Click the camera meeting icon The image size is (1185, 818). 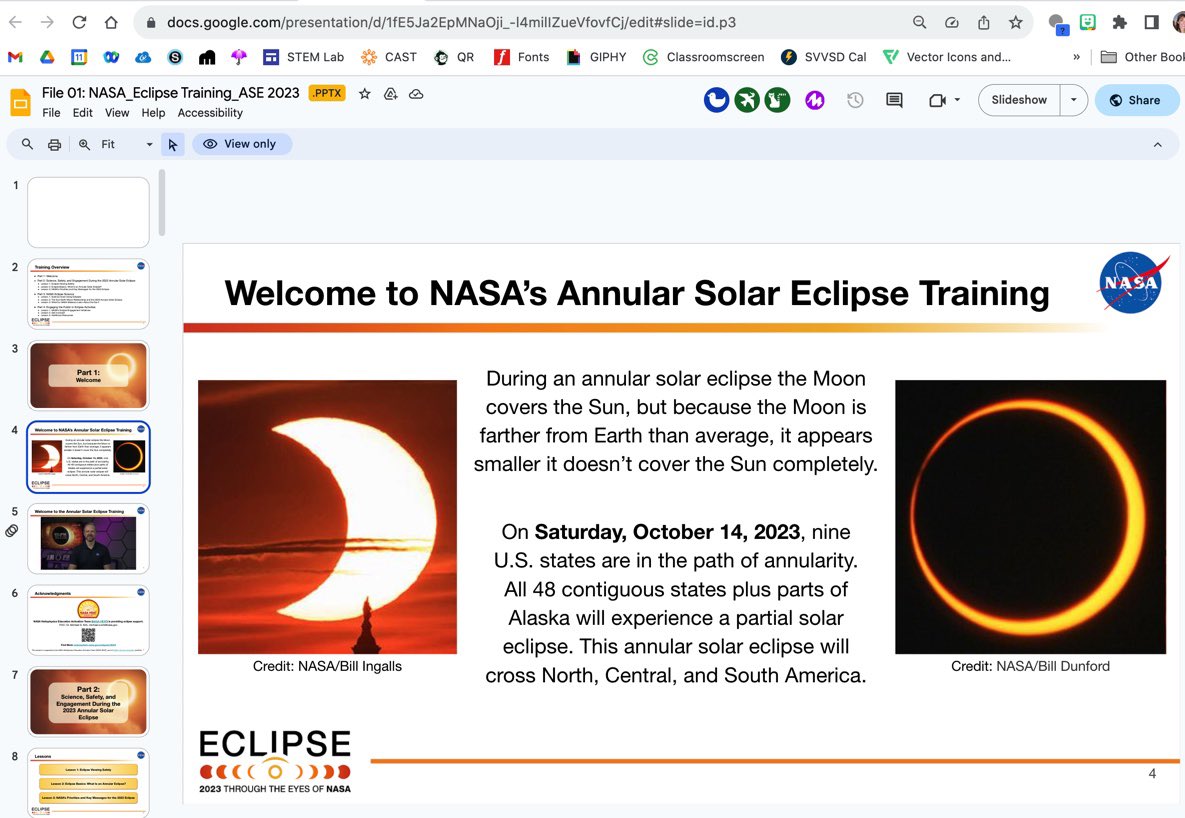point(937,100)
